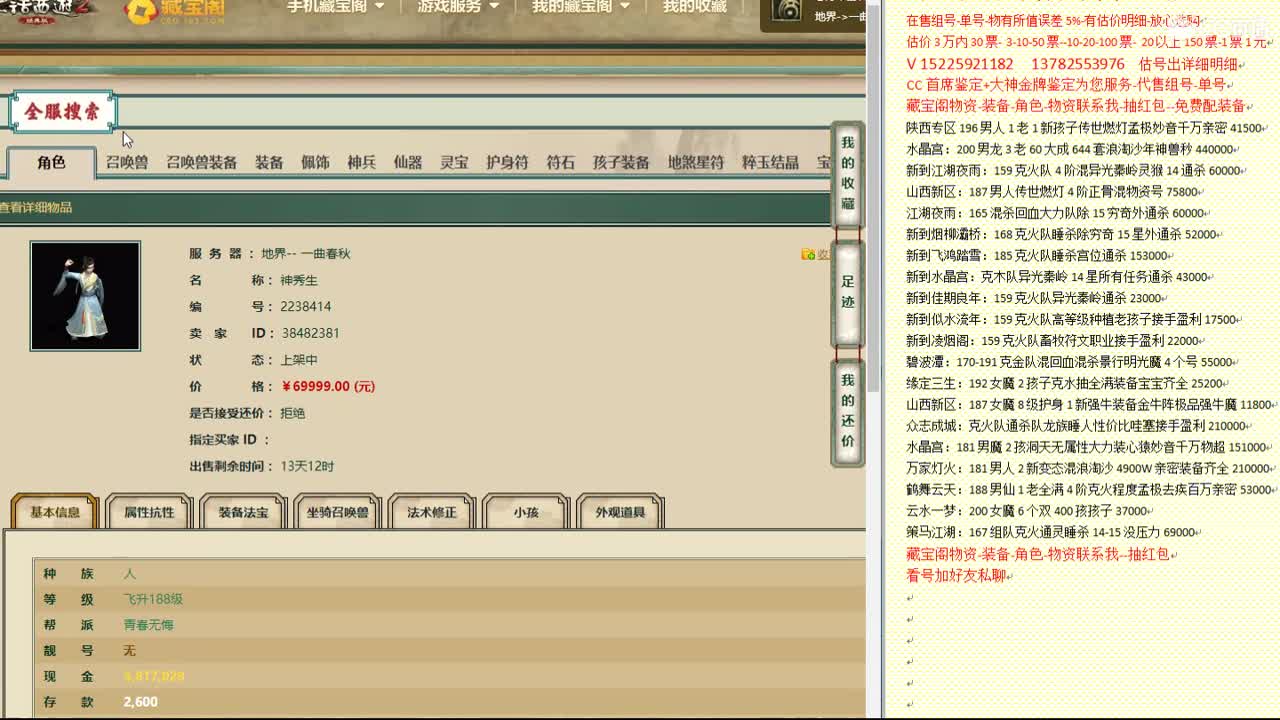Open the 法术修正 detail tab
1280x720 pixels.
click(432, 512)
